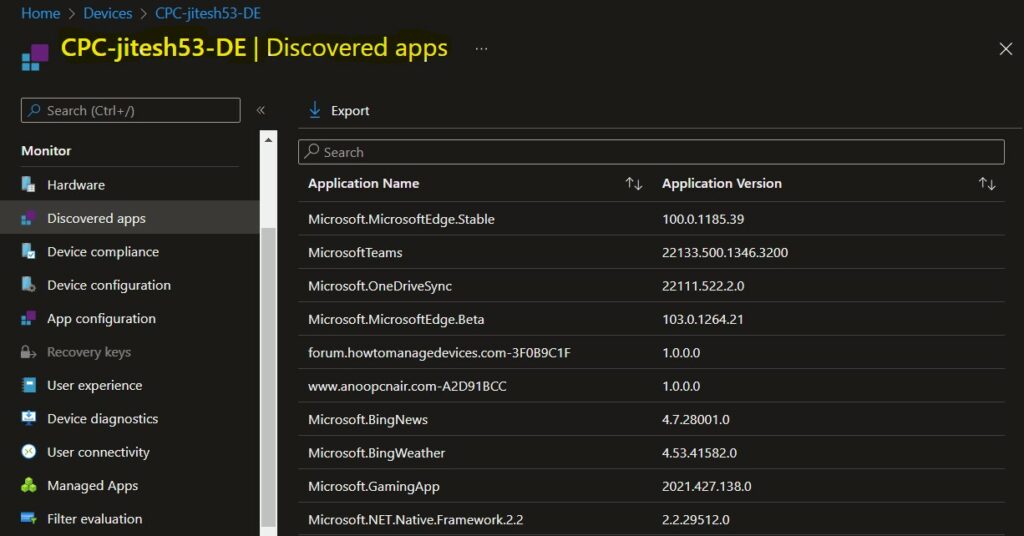Click the Managed Apps sidebar icon
1024x536 pixels.
tap(29, 485)
